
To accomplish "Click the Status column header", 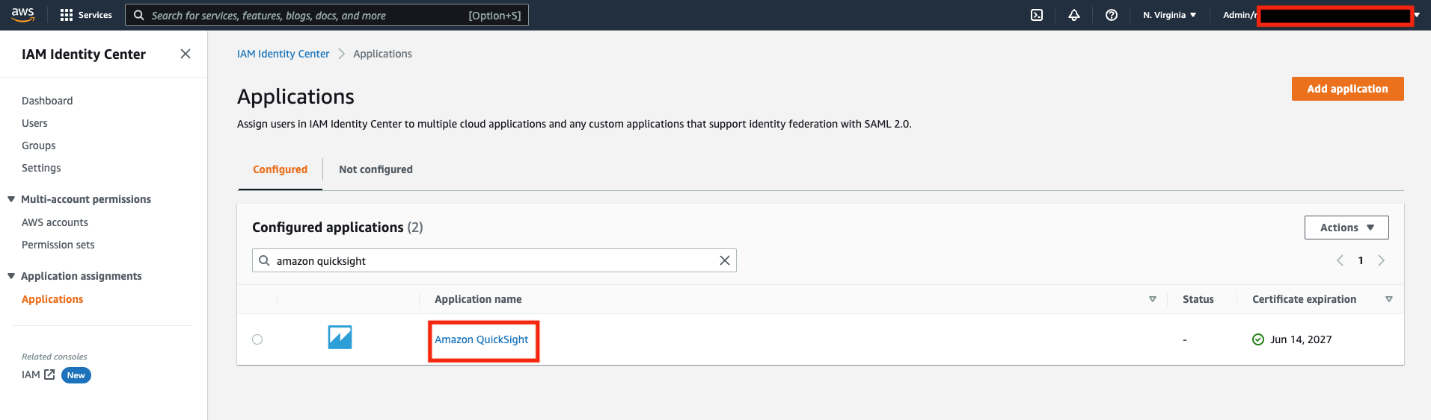I will (1198, 299).
